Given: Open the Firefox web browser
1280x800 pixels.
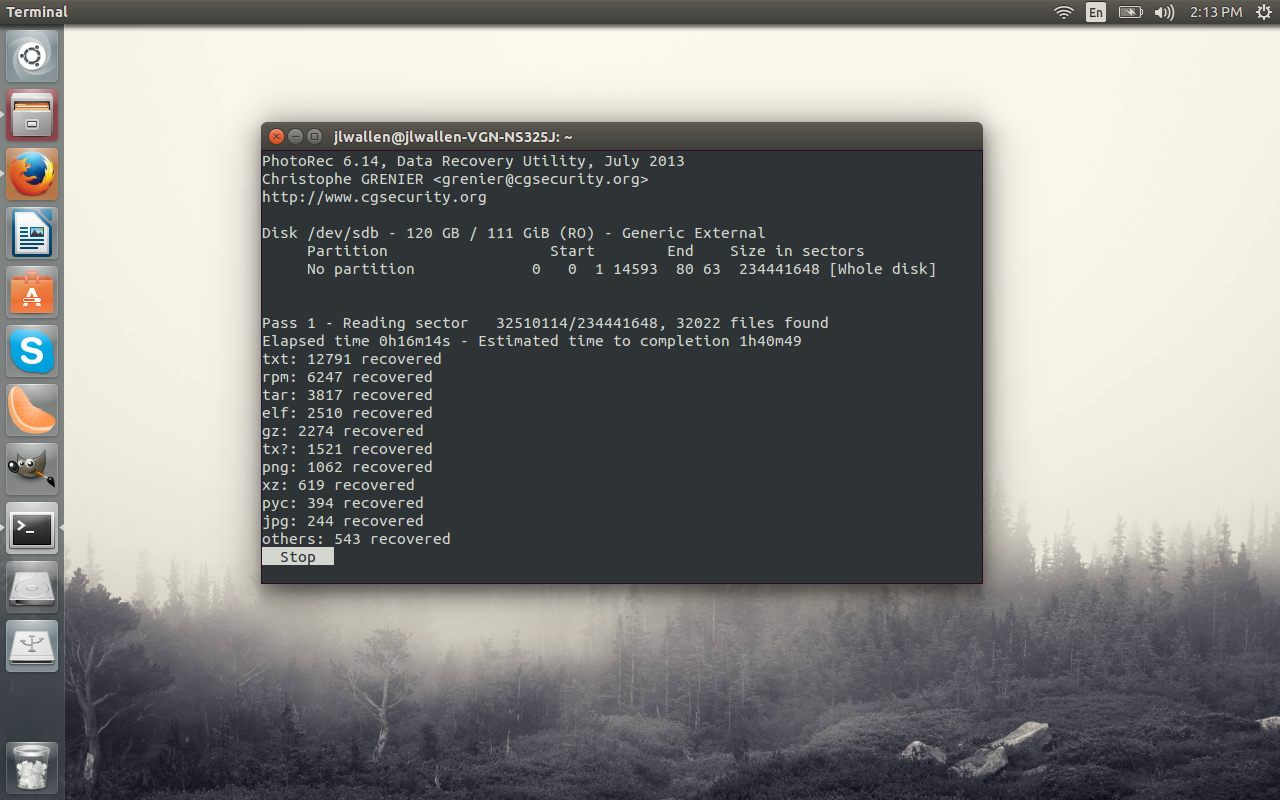Looking at the screenshot, I should tap(32, 174).
